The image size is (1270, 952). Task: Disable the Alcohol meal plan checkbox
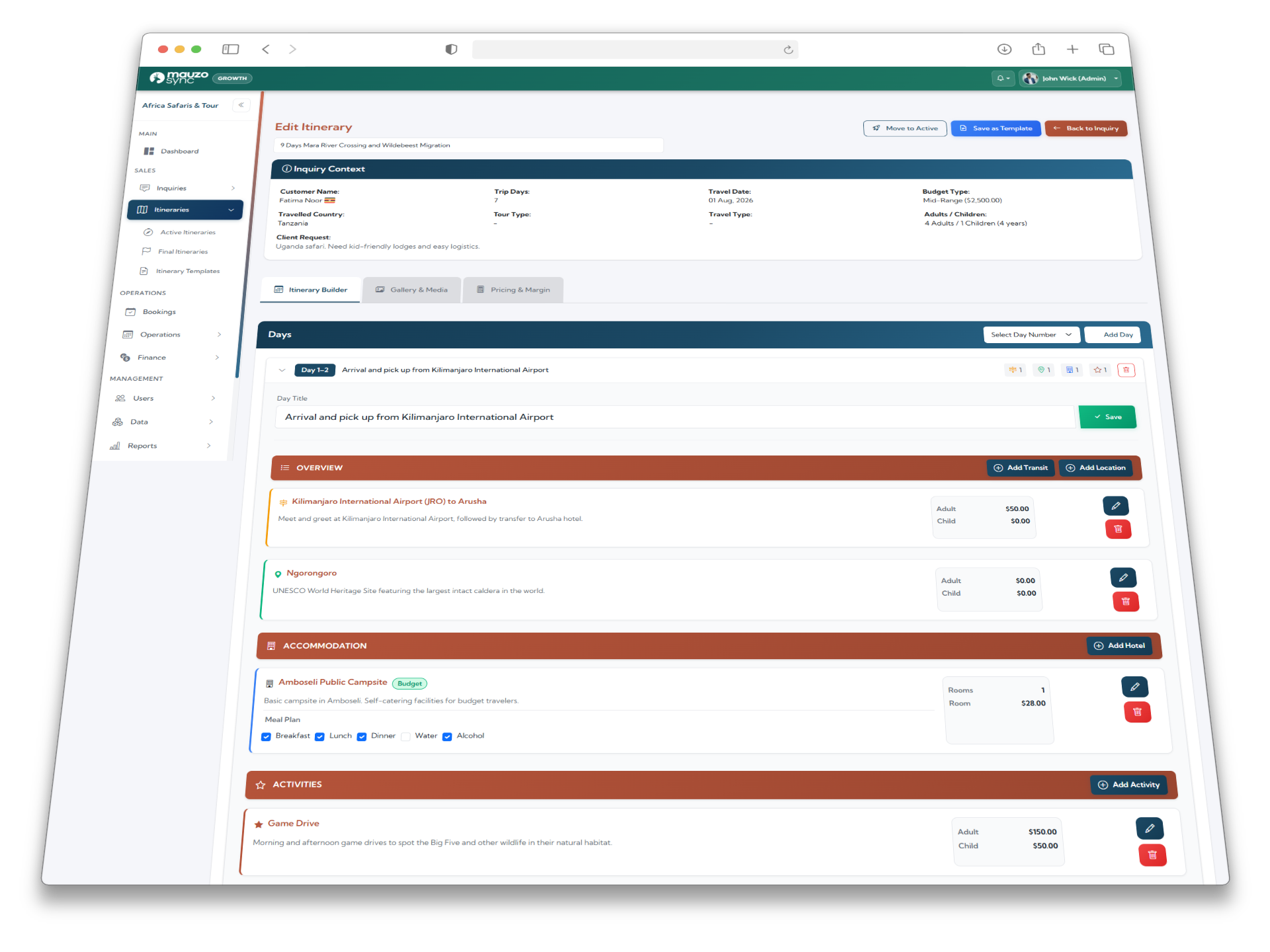pos(448,736)
